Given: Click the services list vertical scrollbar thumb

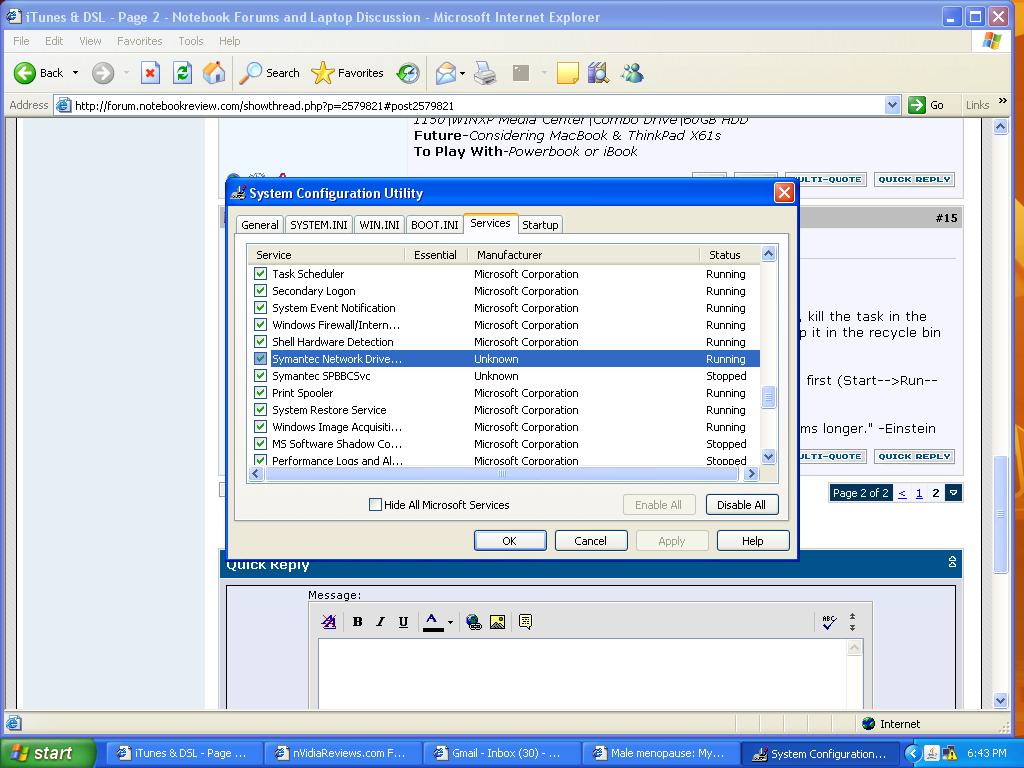Looking at the screenshot, I should tap(769, 396).
